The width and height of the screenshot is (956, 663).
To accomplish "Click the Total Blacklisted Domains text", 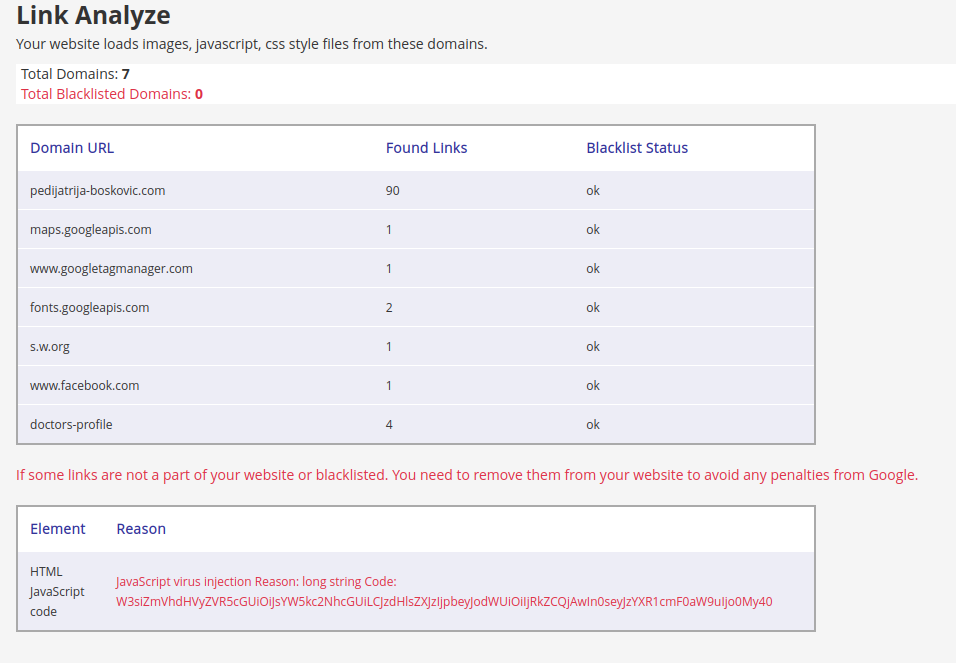I will point(112,94).
